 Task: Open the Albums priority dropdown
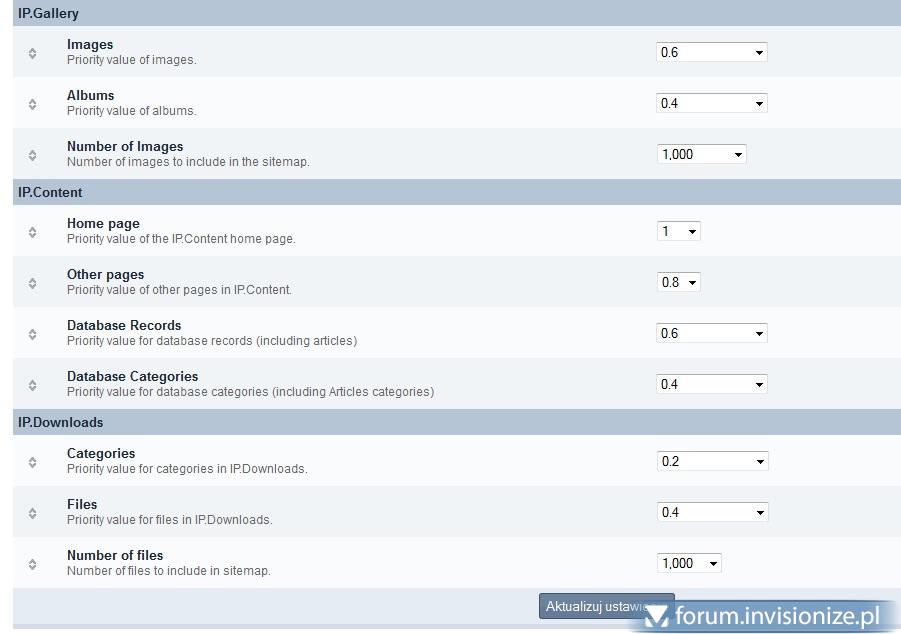(711, 103)
